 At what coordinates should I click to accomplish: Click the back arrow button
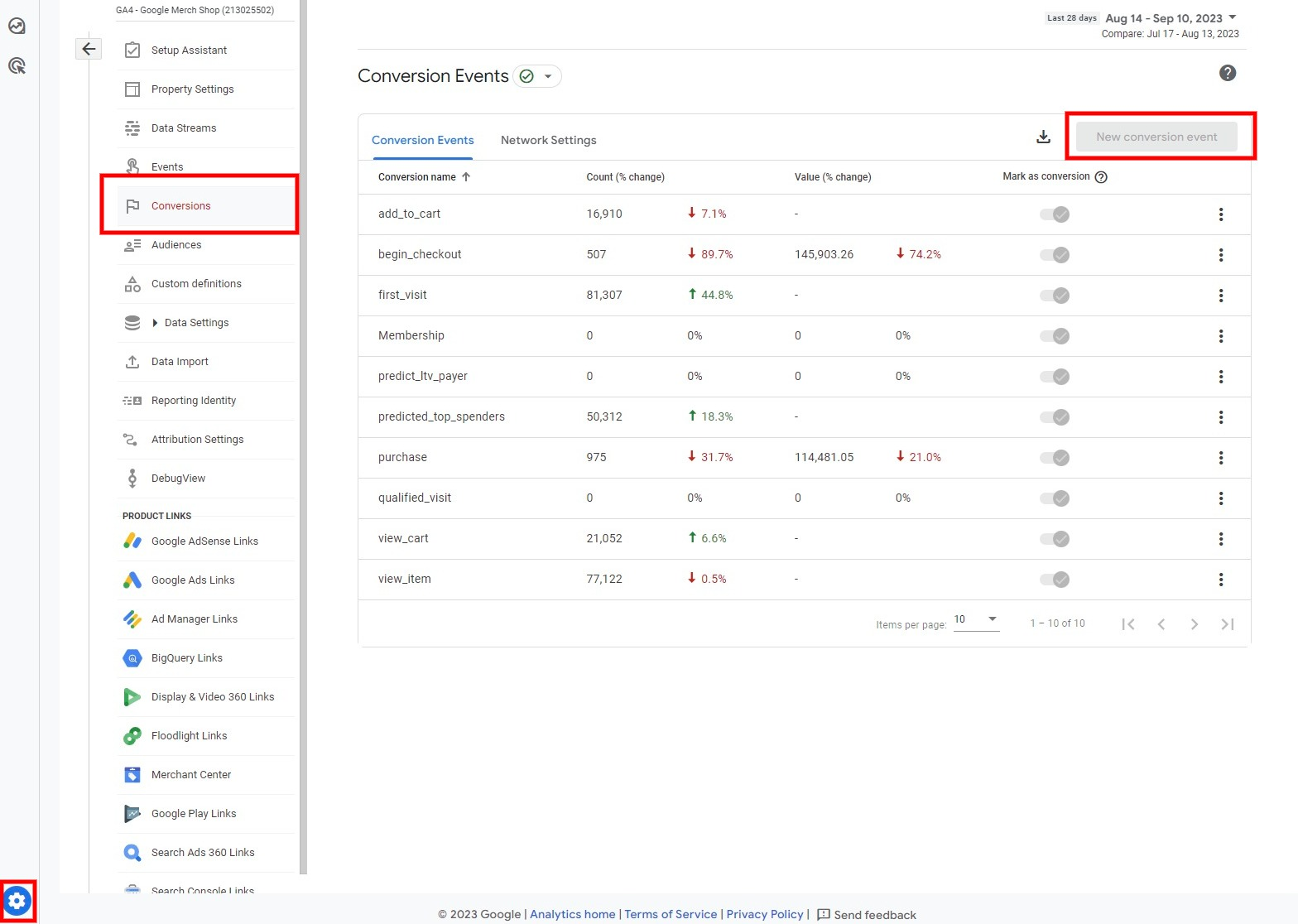coord(89,49)
